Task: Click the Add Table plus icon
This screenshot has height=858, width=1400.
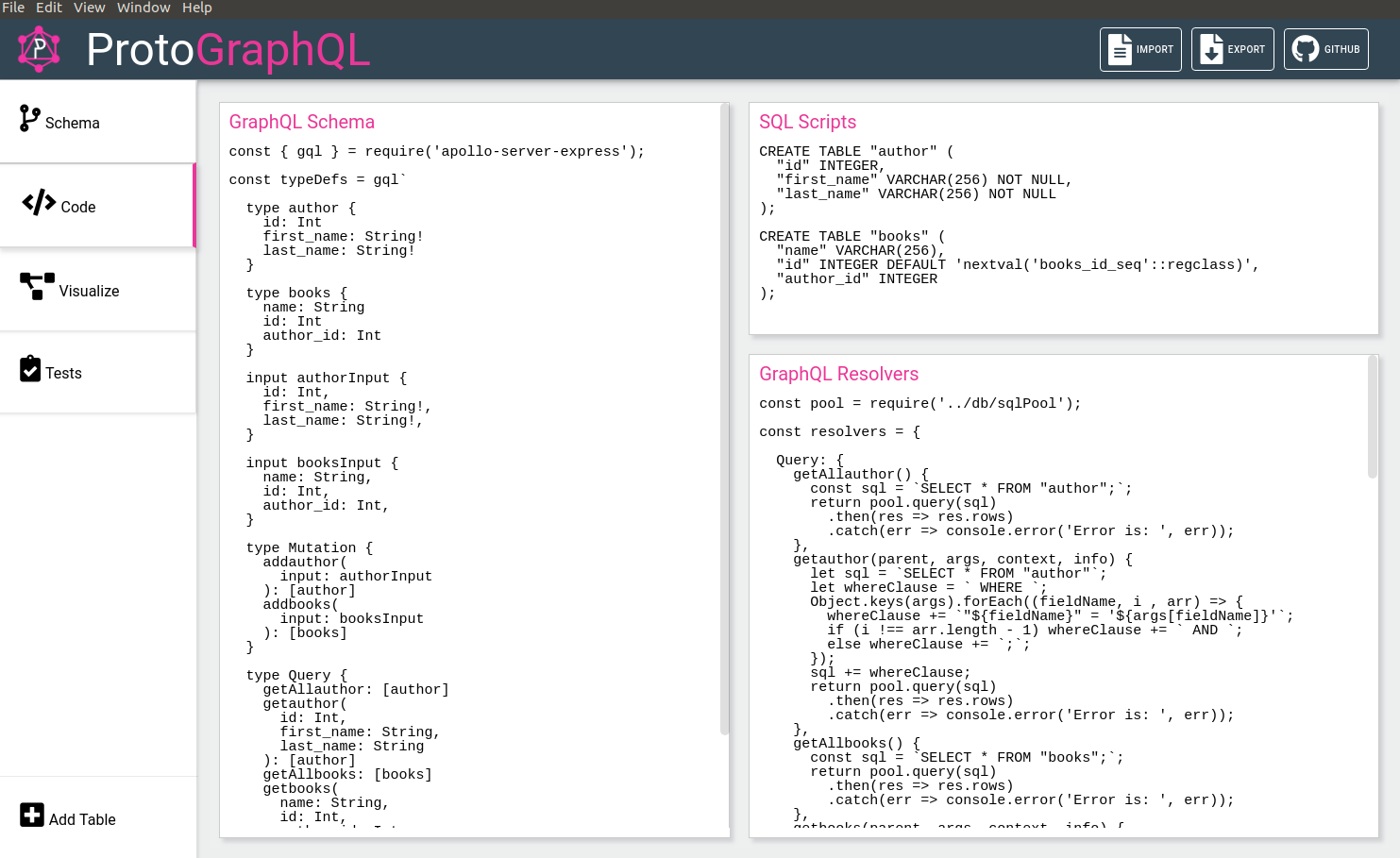Action: coord(32,815)
